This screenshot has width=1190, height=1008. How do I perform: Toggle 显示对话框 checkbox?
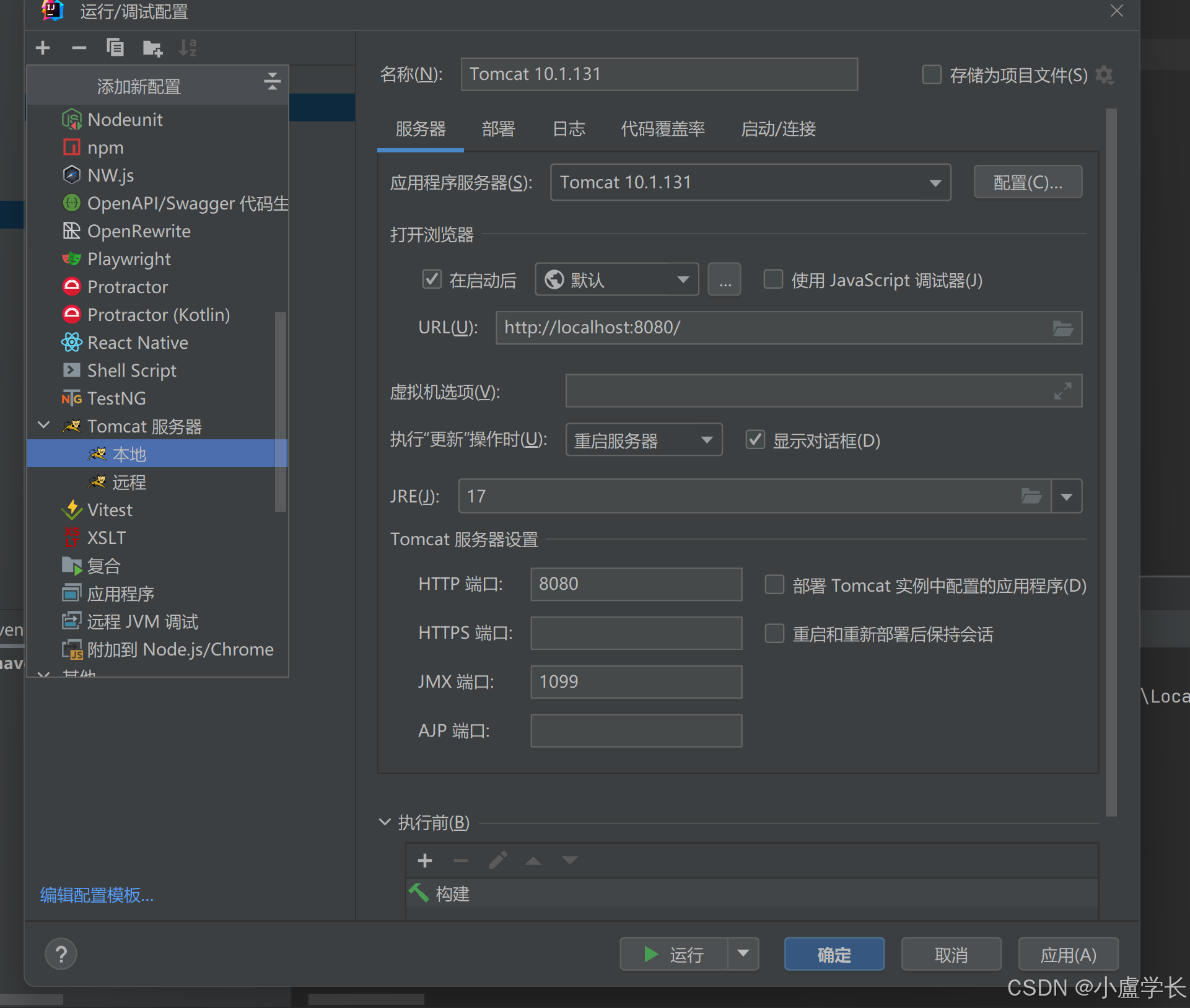click(755, 440)
